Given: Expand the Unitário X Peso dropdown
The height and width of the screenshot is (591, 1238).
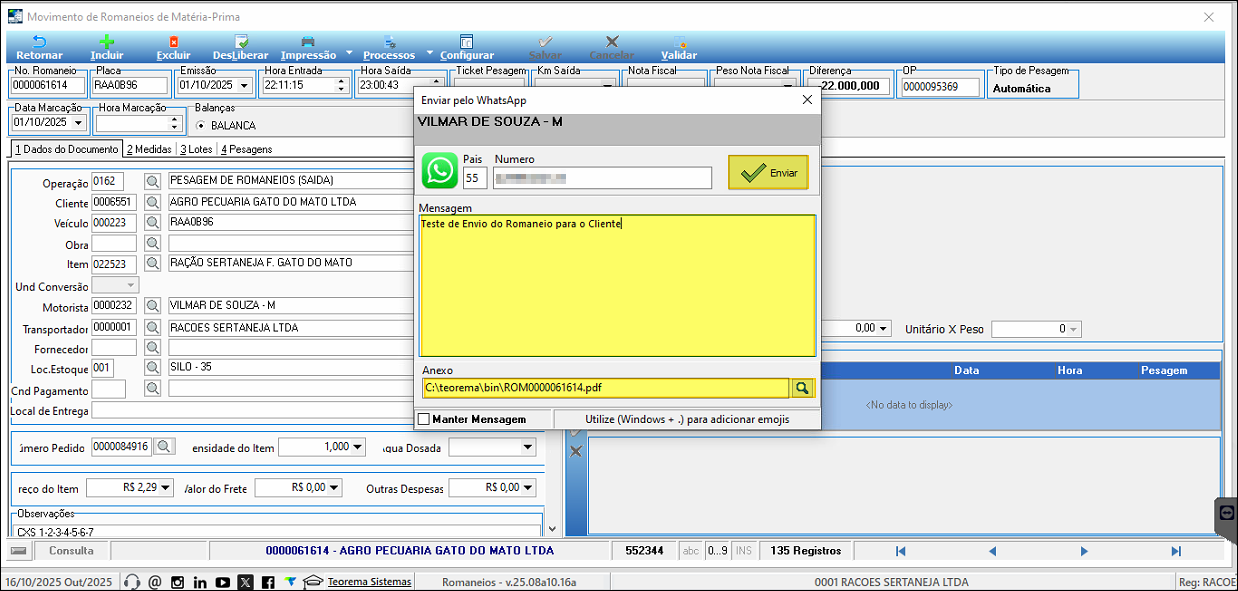Looking at the screenshot, I should (x=1073, y=329).
